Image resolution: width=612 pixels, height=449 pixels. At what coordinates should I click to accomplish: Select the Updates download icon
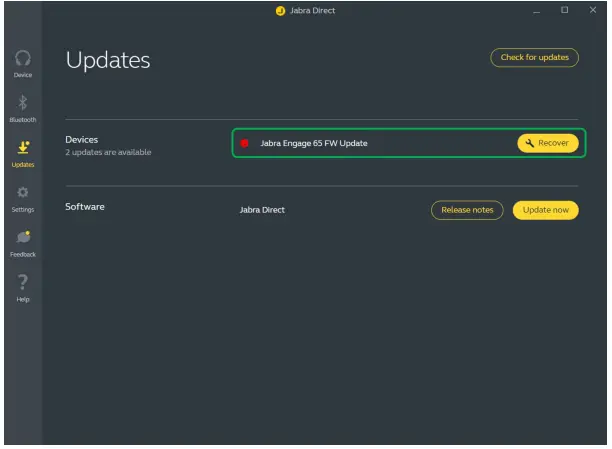click(x=23, y=148)
